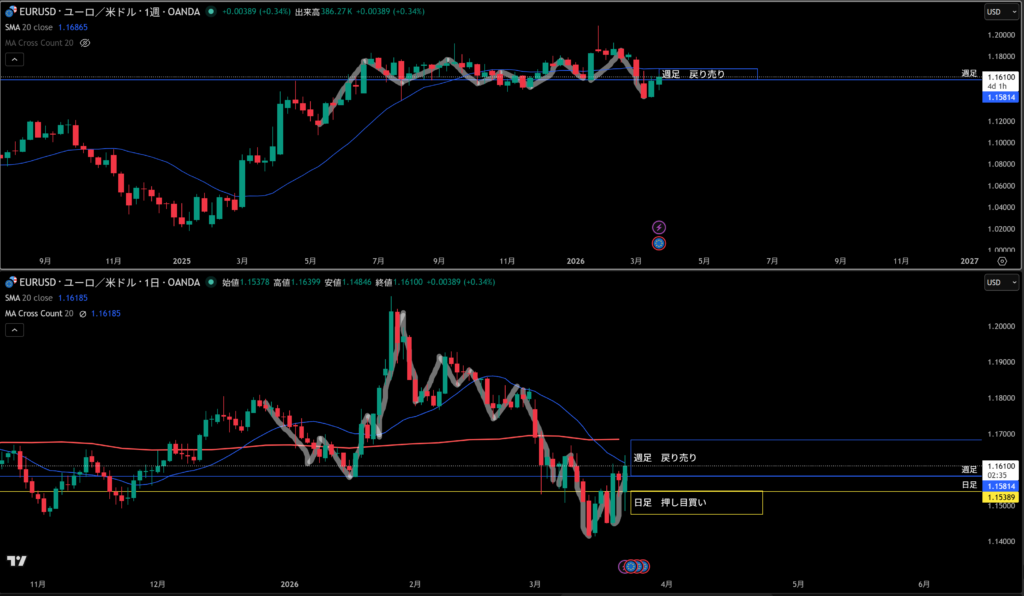The width and height of the screenshot is (1024, 596).
Task: Select the 週足 戻り売り box on daily chart
Action: 665,457
